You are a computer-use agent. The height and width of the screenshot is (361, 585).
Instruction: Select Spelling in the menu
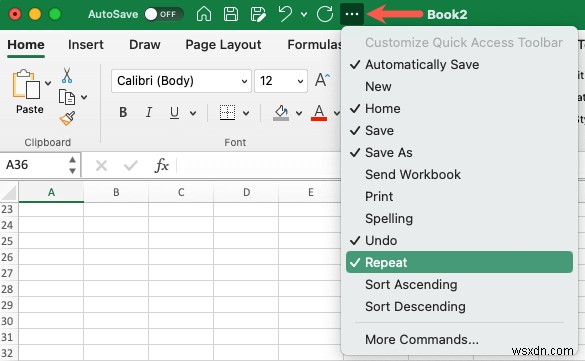pos(459,219)
